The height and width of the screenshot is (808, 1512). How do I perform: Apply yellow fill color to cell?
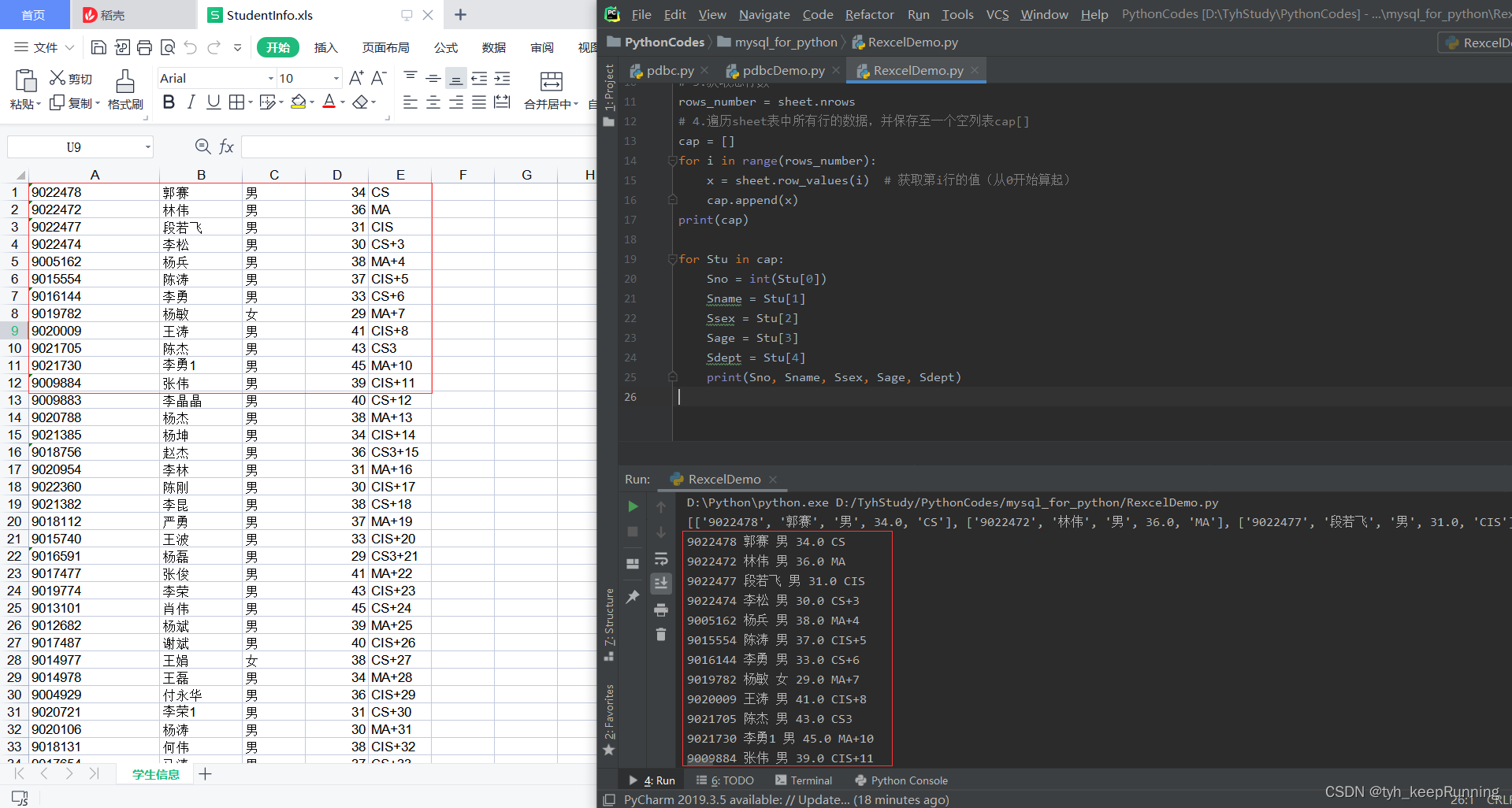299,102
